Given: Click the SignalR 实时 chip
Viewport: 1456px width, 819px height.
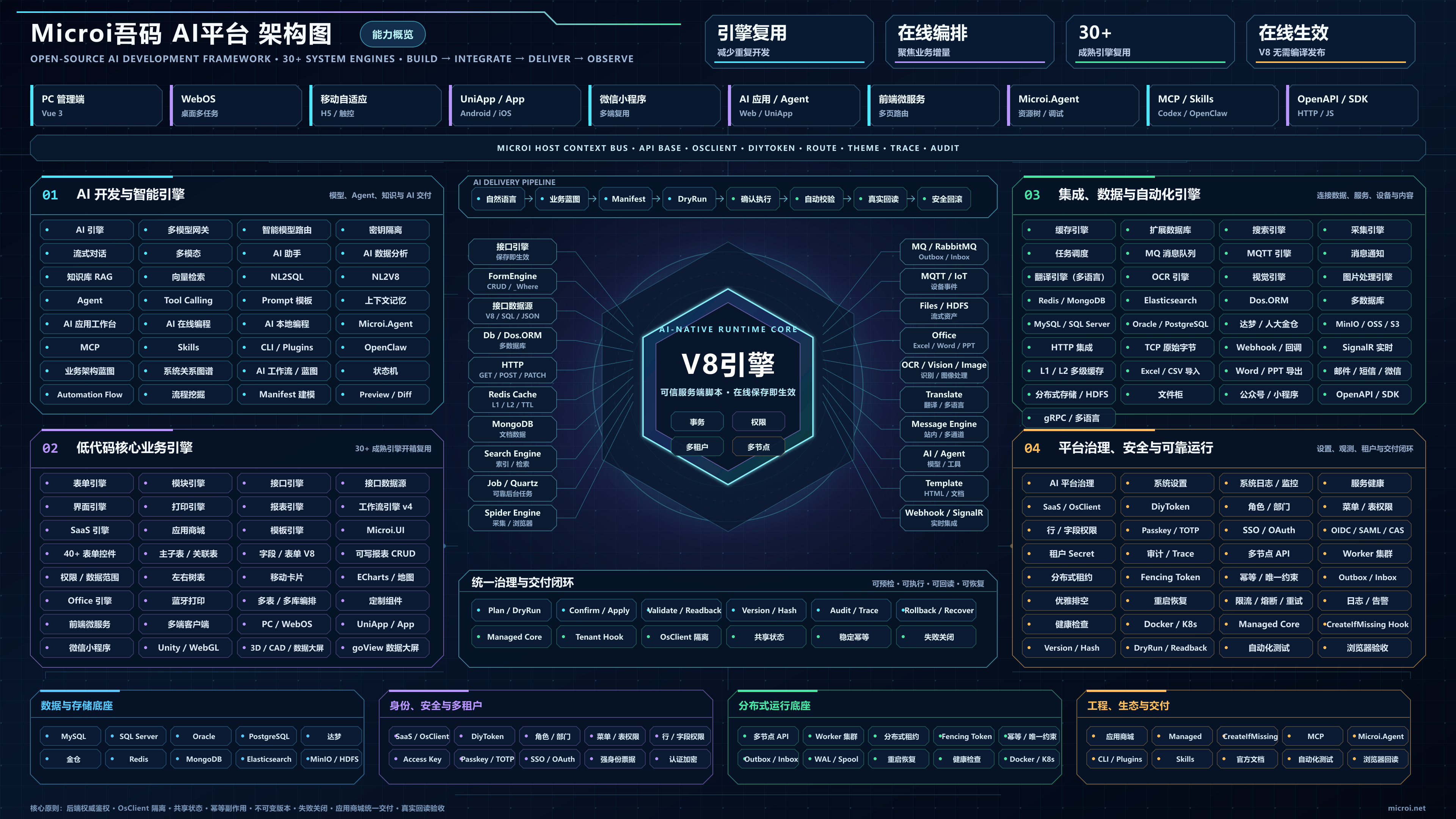Looking at the screenshot, I should coord(1364,348).
